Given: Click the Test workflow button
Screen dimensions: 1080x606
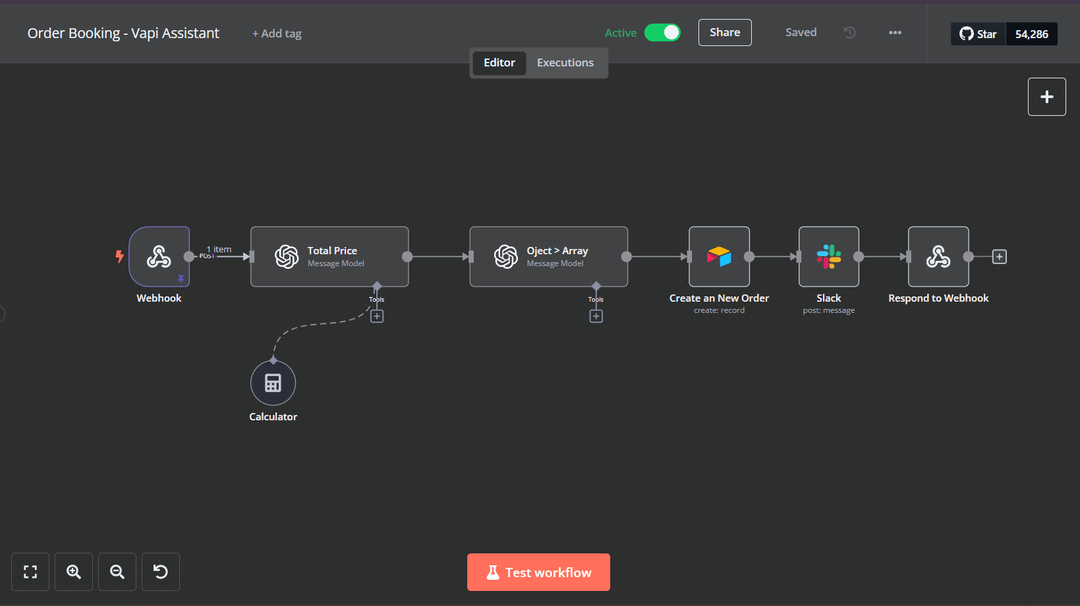Looking at the screenshot, I should (538, 571).
